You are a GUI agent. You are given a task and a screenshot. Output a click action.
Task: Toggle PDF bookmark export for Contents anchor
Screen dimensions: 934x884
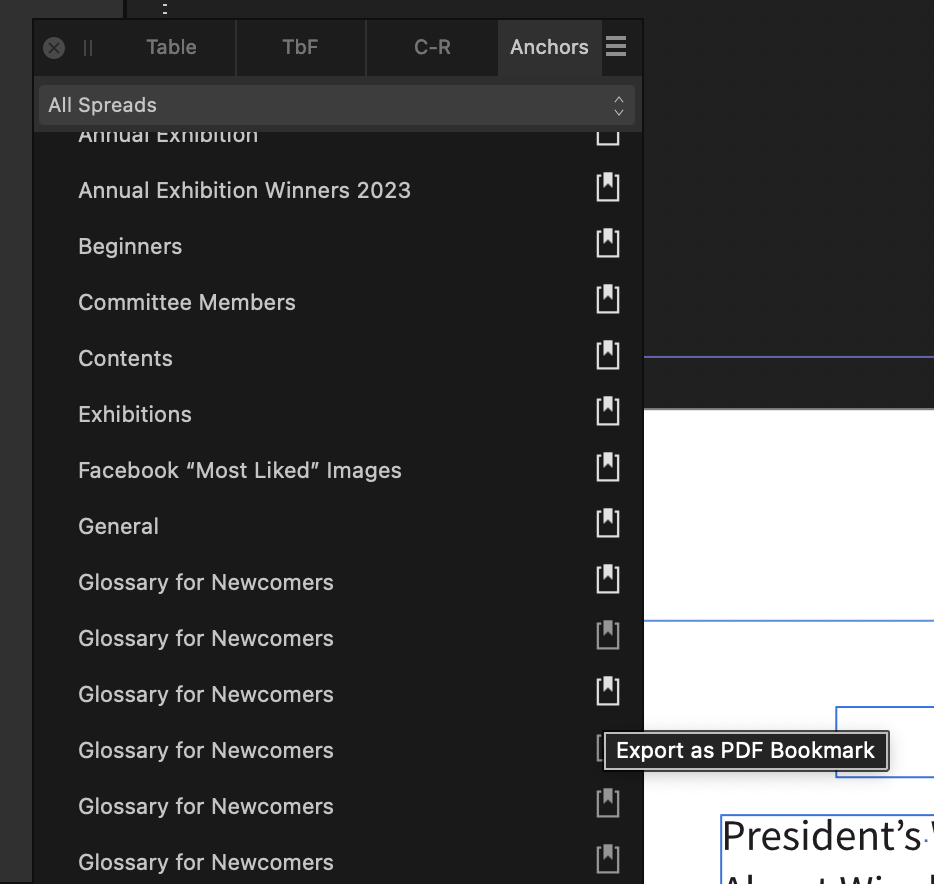click(x=608, y=356)
